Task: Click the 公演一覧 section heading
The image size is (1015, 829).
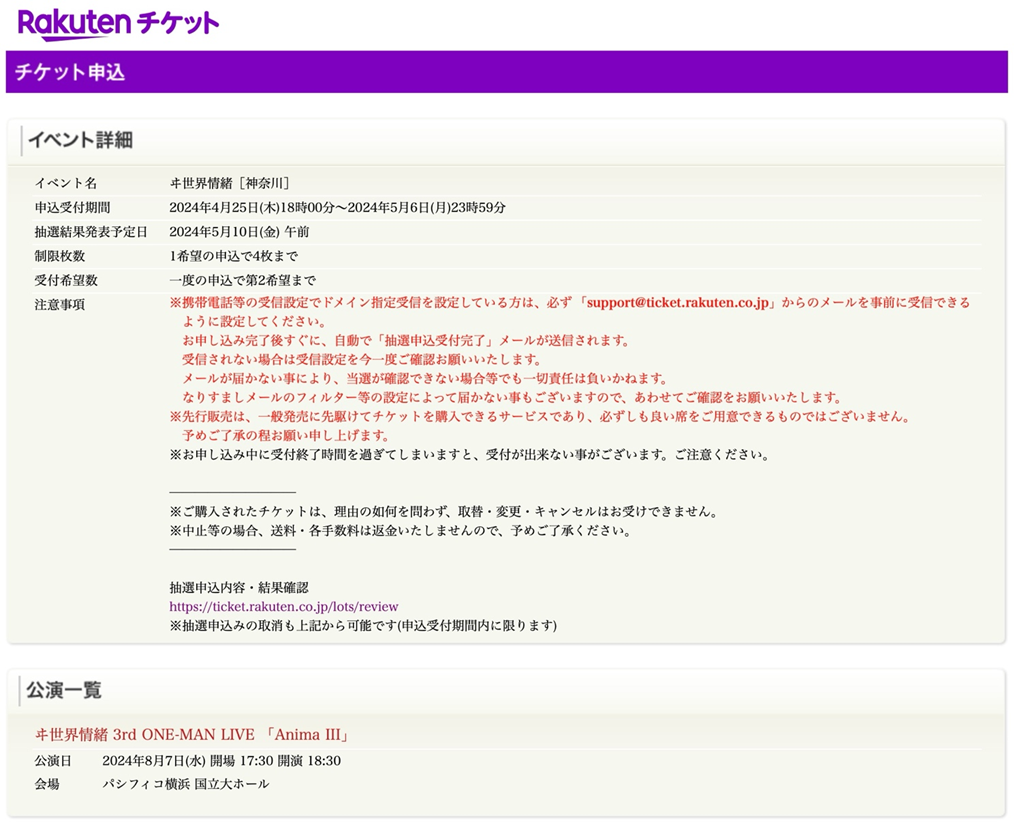Action: 64,690
